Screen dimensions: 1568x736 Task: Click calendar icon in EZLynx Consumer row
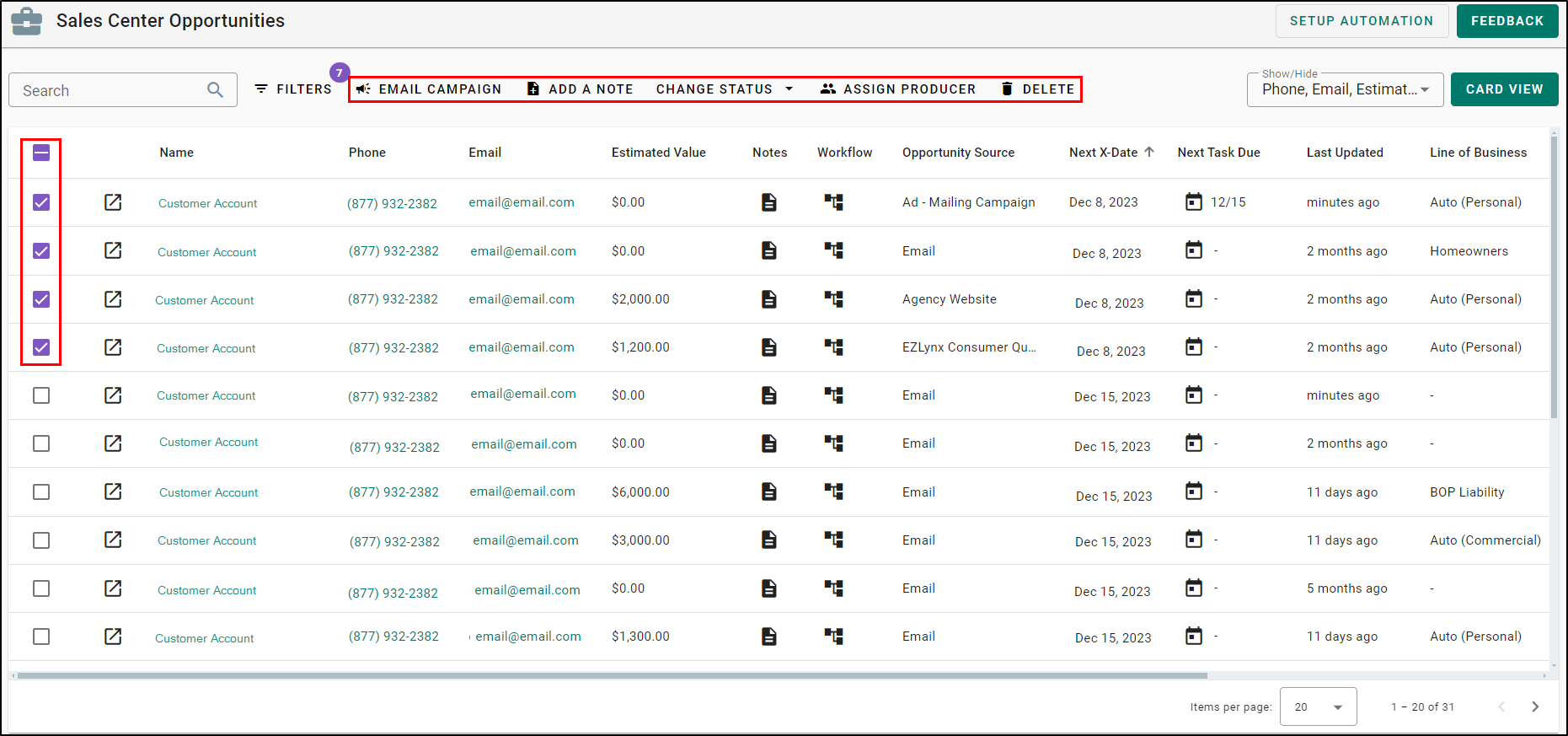click(1194, 347)
